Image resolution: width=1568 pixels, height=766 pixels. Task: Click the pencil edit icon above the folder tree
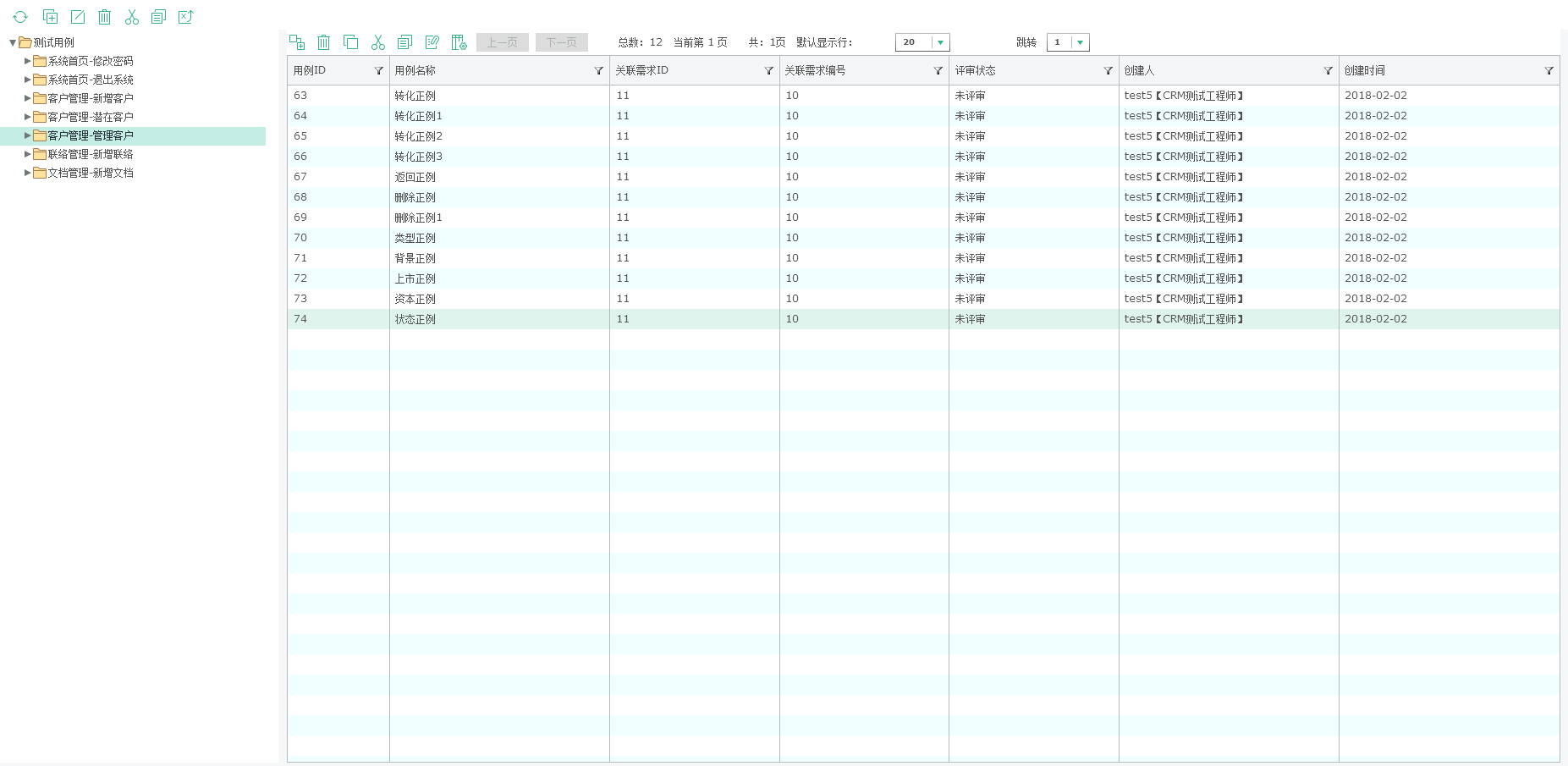coord(77,17)
